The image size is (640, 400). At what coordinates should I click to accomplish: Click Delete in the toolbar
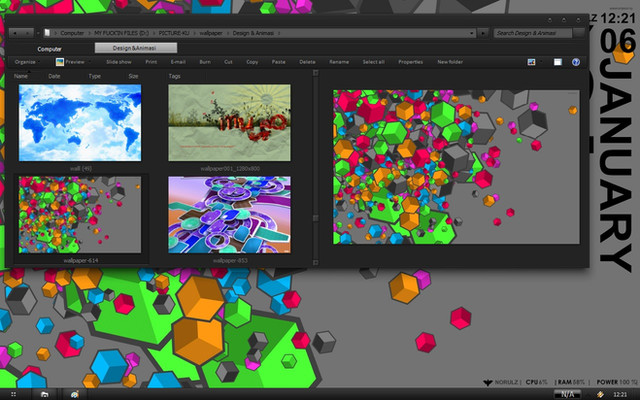click(307, 62)
